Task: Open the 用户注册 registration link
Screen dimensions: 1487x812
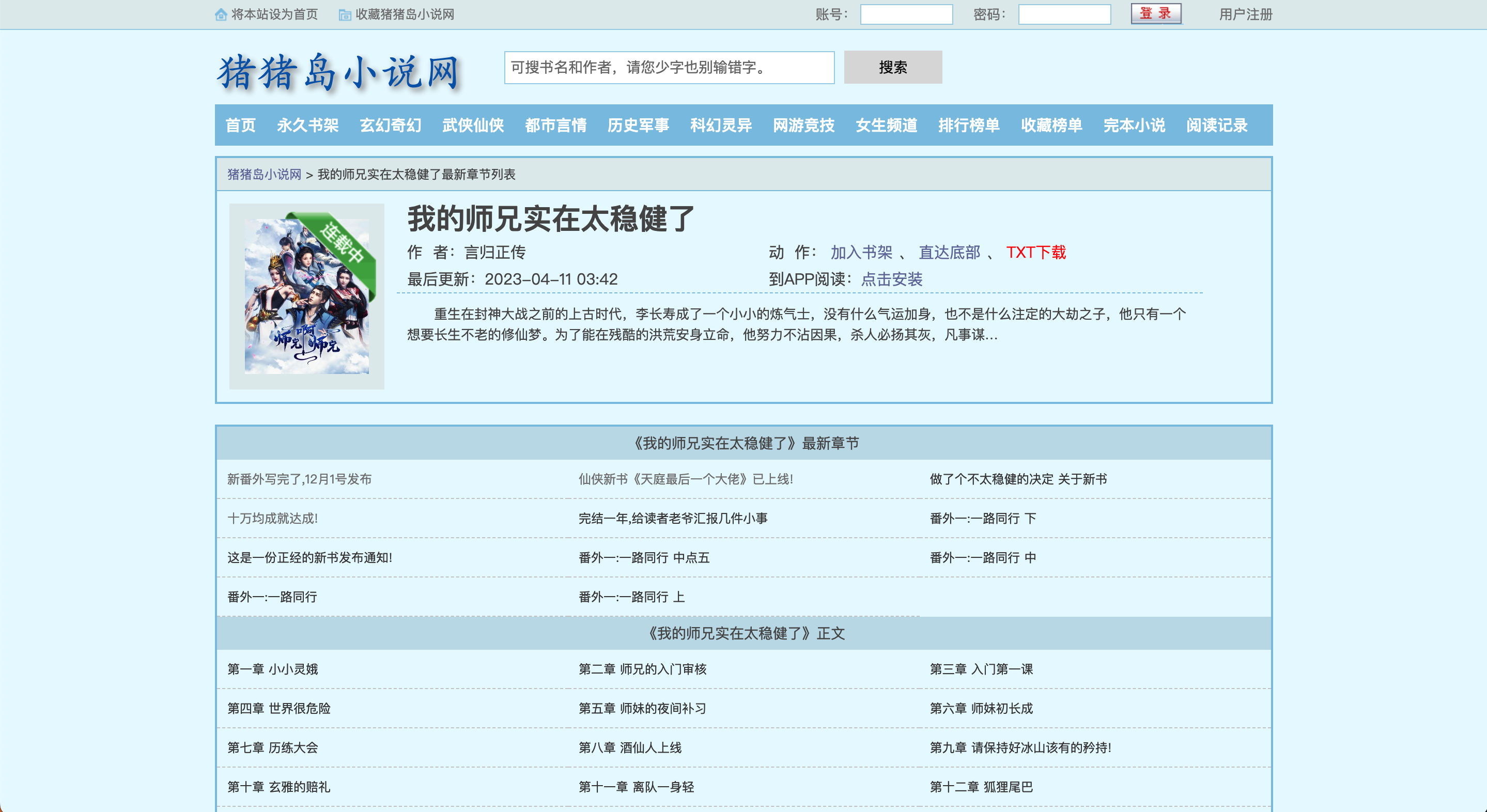Action: 1245,14
